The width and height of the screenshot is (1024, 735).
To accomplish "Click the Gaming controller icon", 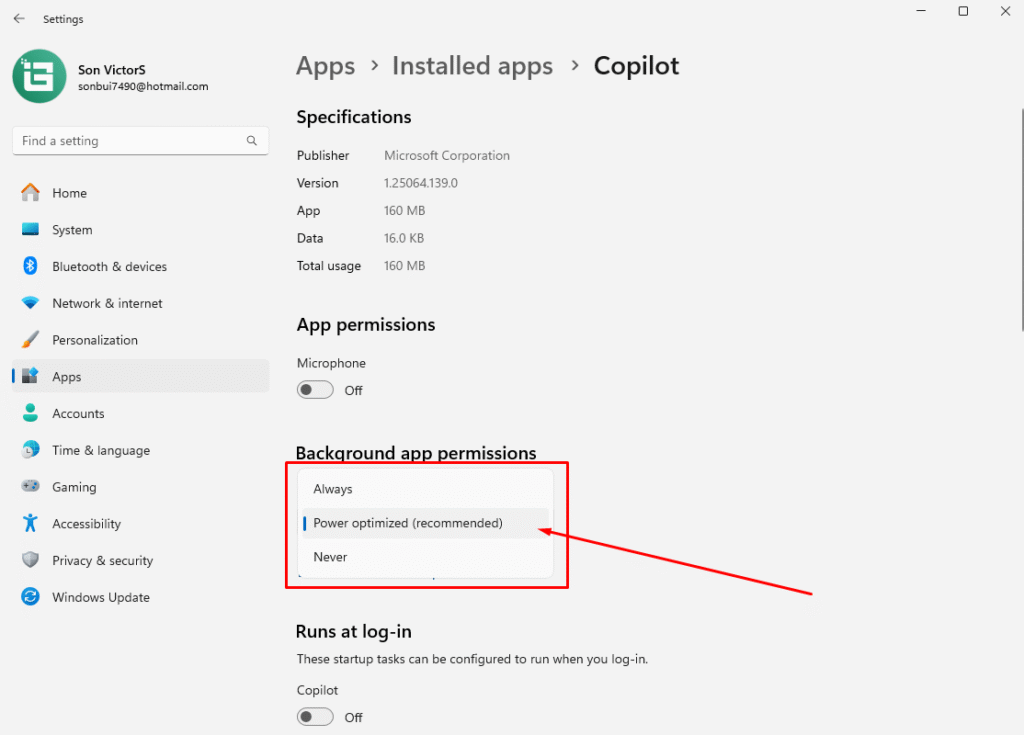I will point(31,487).
